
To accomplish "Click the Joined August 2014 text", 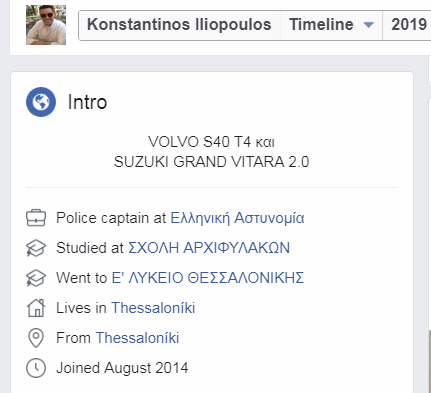I will pos(122,368).
